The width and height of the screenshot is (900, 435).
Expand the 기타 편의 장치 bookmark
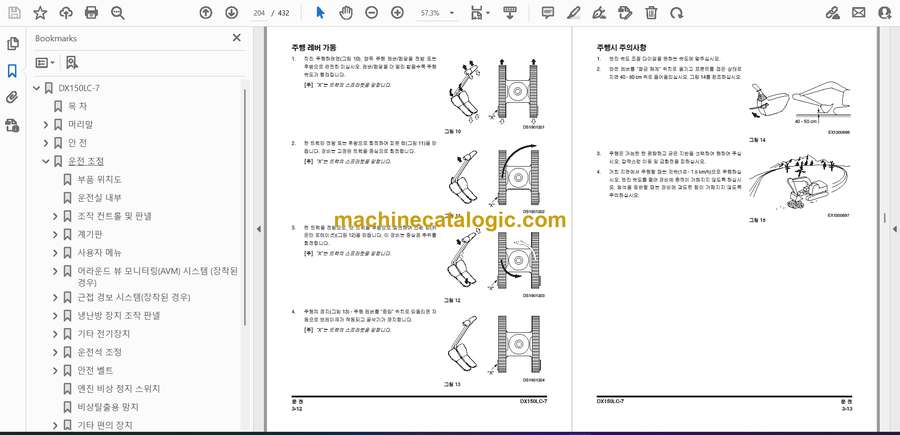[55, 425]
